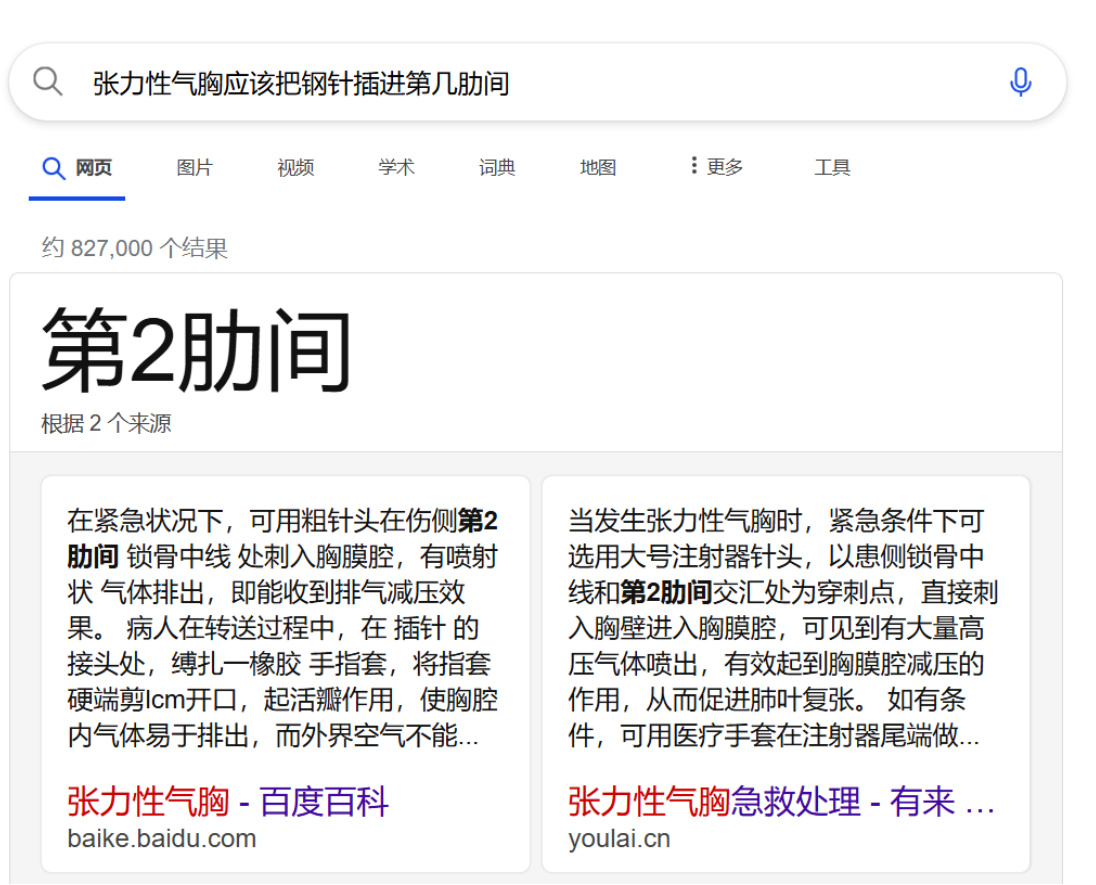This screenshot has height=885, width=1096.
Task: Open 张力性气胸 - 百度百科 link
Action: tap(227, 801)
